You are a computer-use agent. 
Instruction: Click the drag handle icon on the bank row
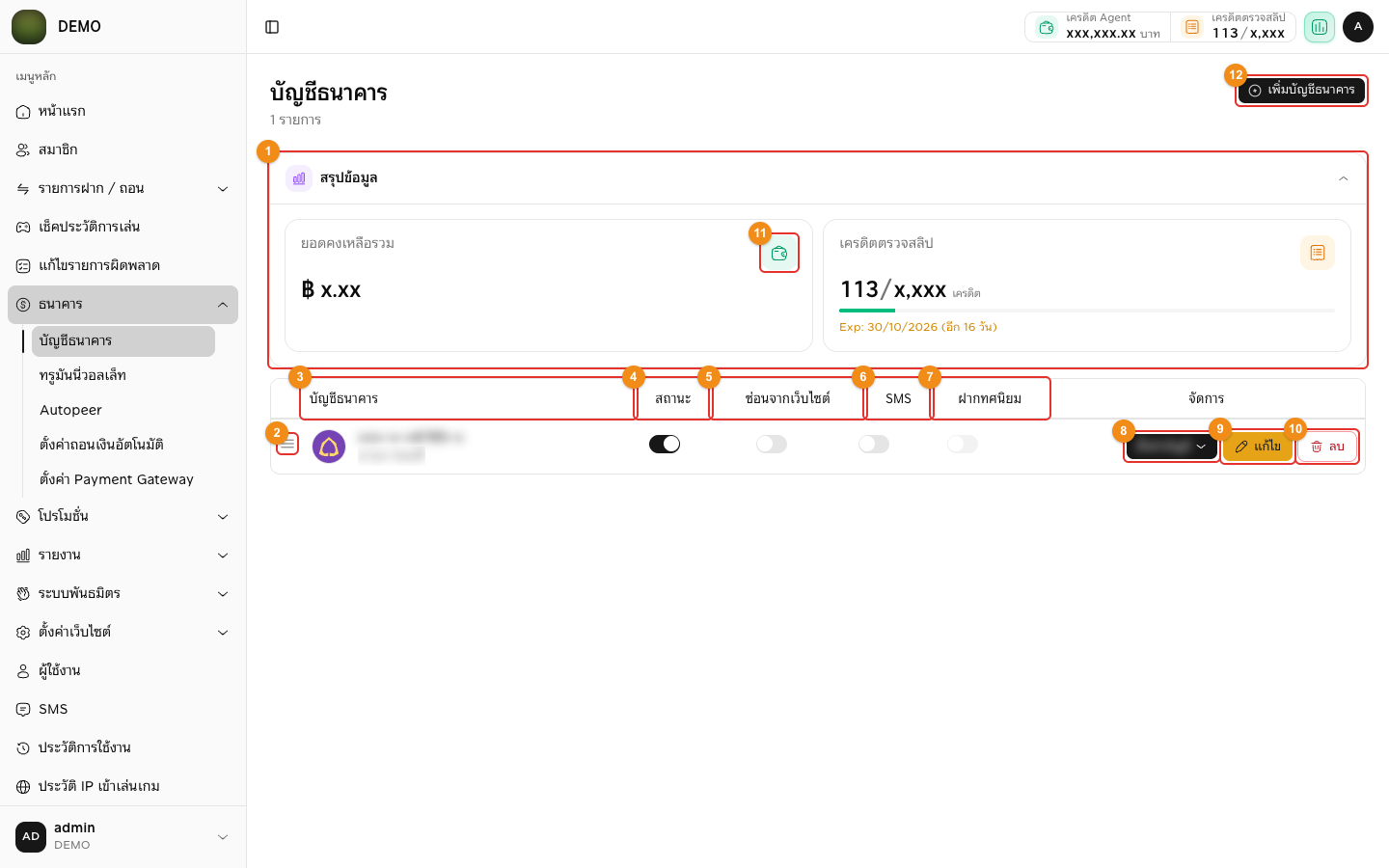click(287, 444)
